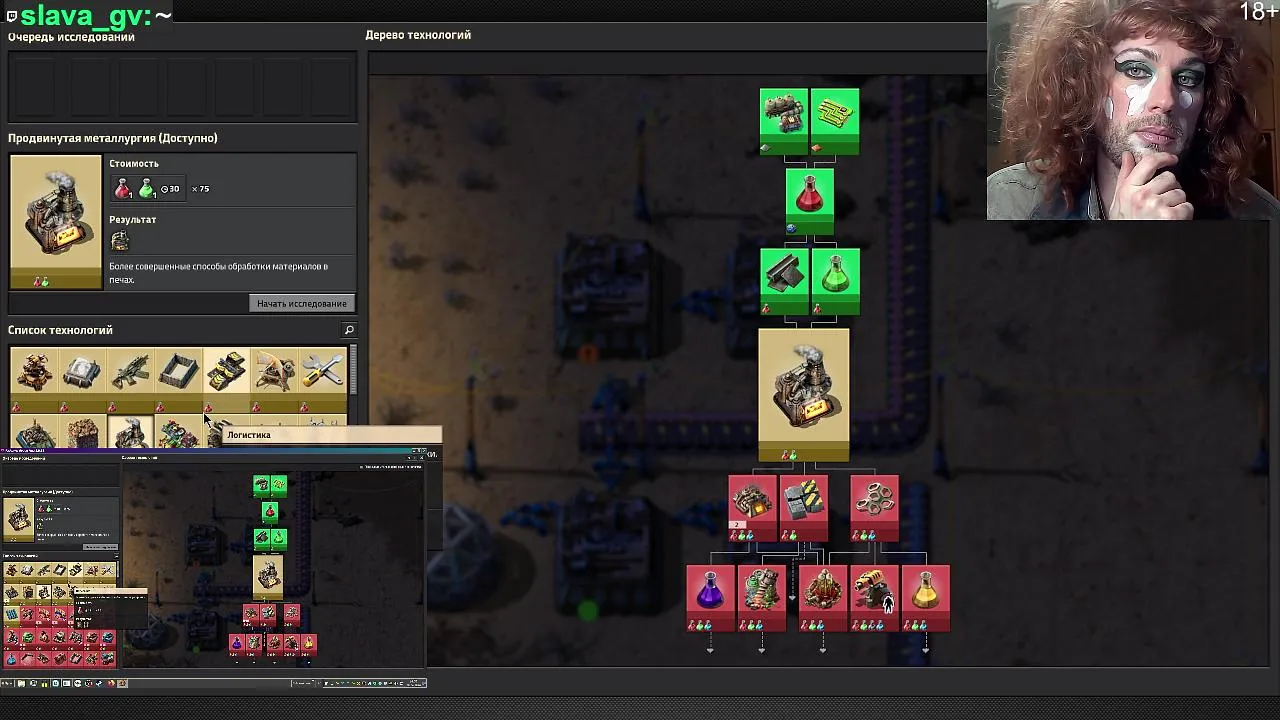This screenshot has width=1280, height=720.
Task: Click the Стоимость label
Action: (x=134, y=164)
